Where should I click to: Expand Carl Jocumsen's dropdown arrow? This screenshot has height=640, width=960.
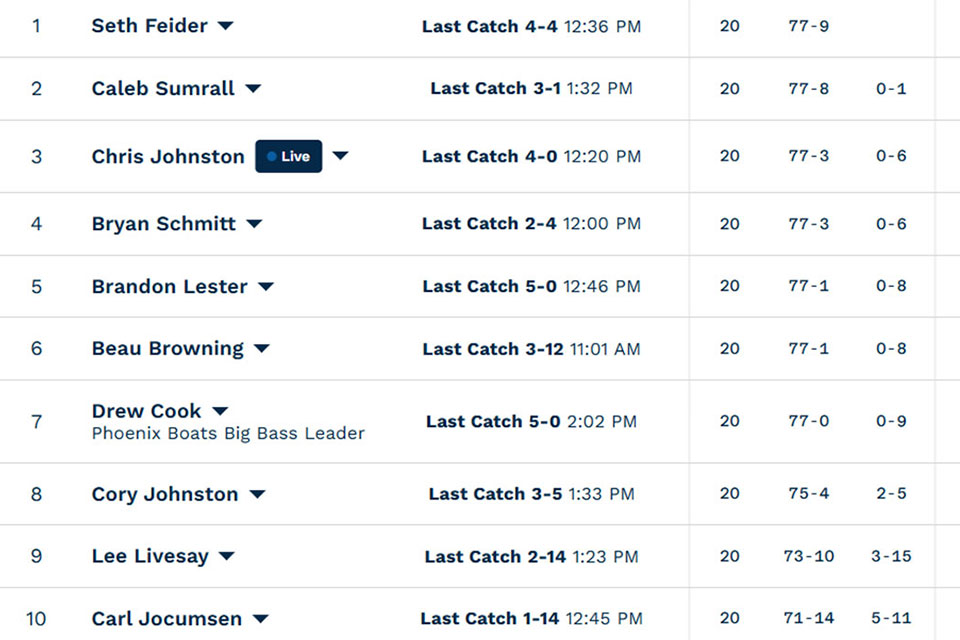tap(261, 619)
